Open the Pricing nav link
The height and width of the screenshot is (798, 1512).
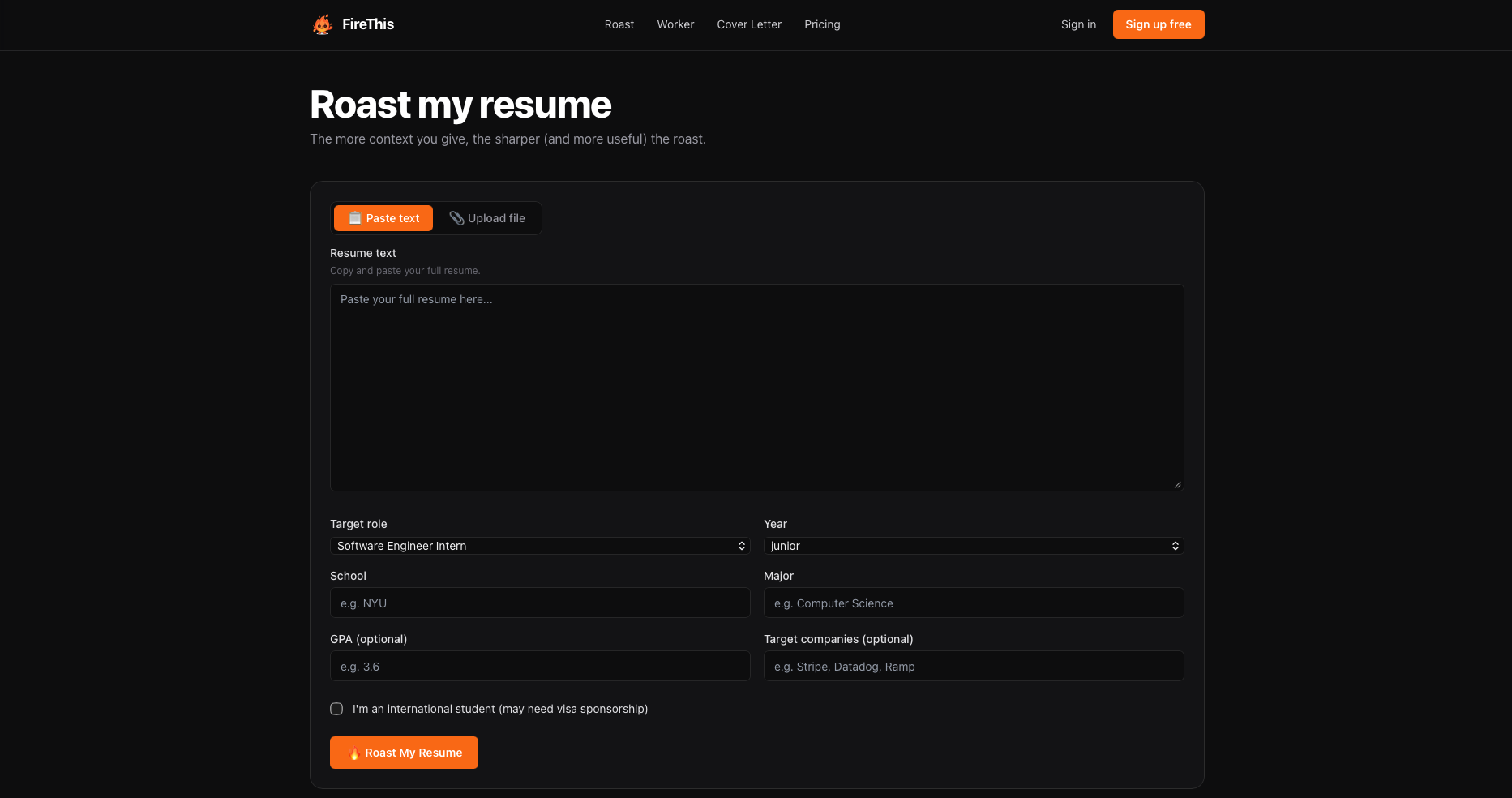click(x=822, y=24)
